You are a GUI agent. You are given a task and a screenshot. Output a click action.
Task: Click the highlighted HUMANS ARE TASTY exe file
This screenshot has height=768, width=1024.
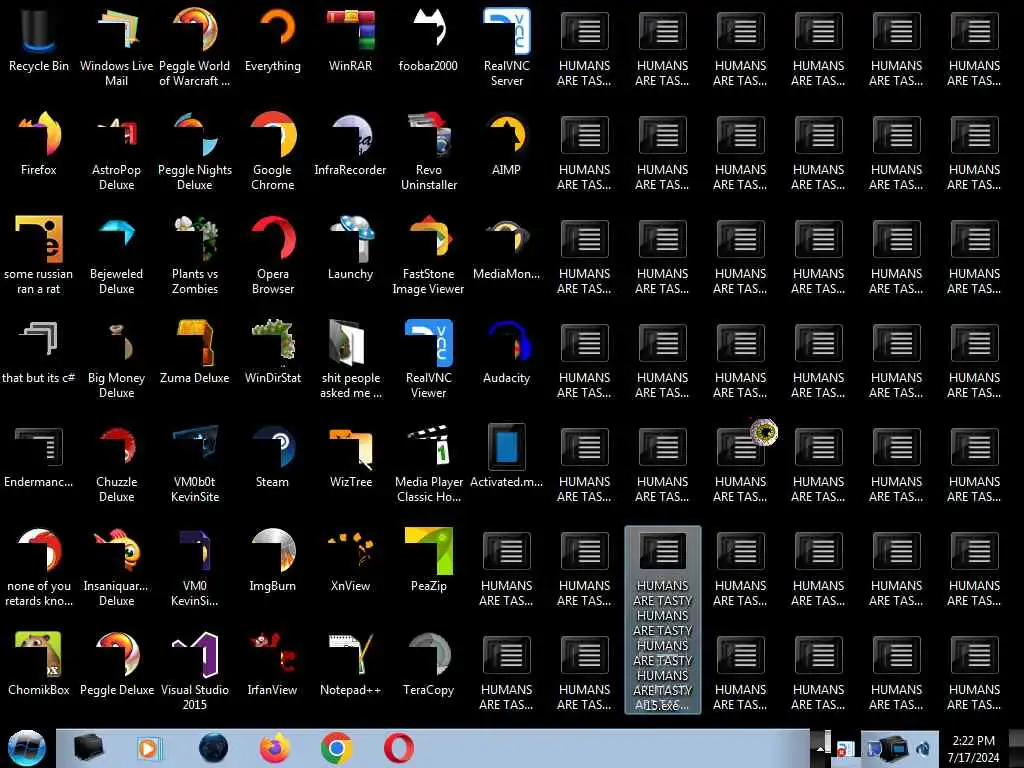(x=663, y=620)
